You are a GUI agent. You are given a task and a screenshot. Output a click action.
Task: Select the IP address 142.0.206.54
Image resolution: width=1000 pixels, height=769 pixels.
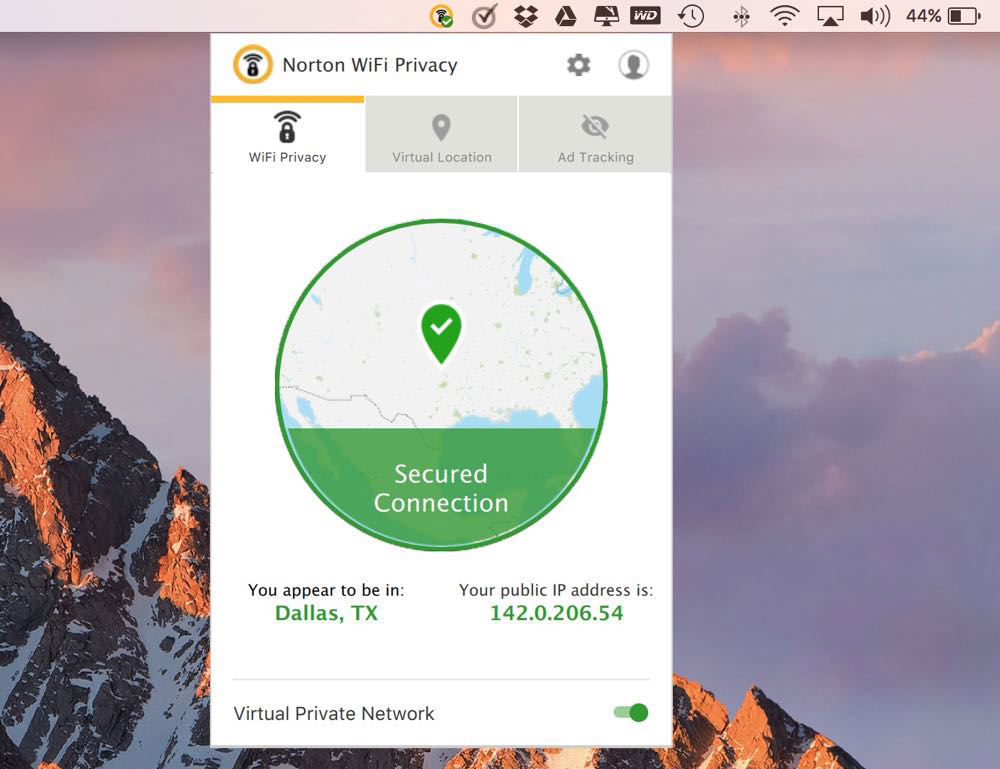pyautogui.click(x=556, y=613)
